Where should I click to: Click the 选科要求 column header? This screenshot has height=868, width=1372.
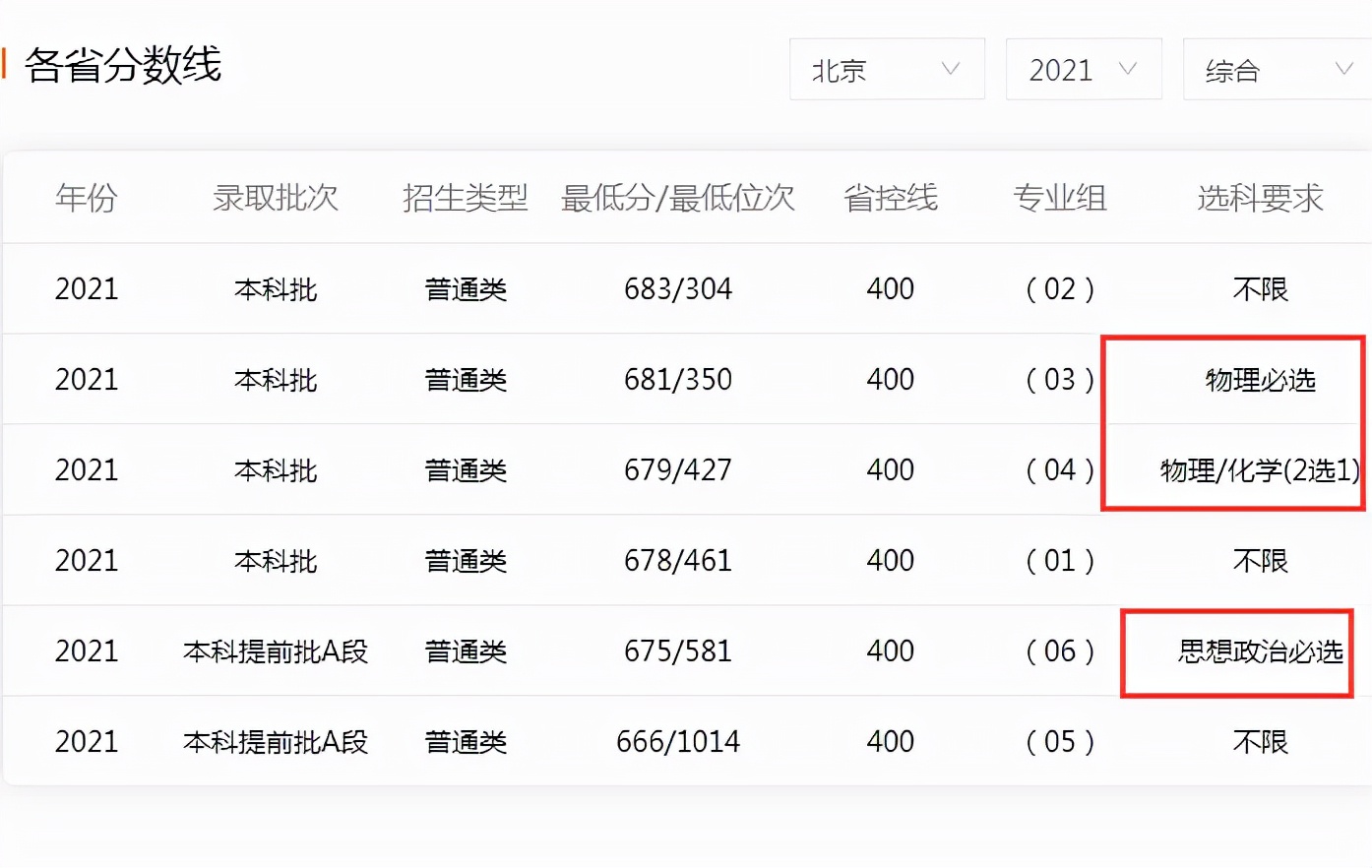[x=1260, y=198]
